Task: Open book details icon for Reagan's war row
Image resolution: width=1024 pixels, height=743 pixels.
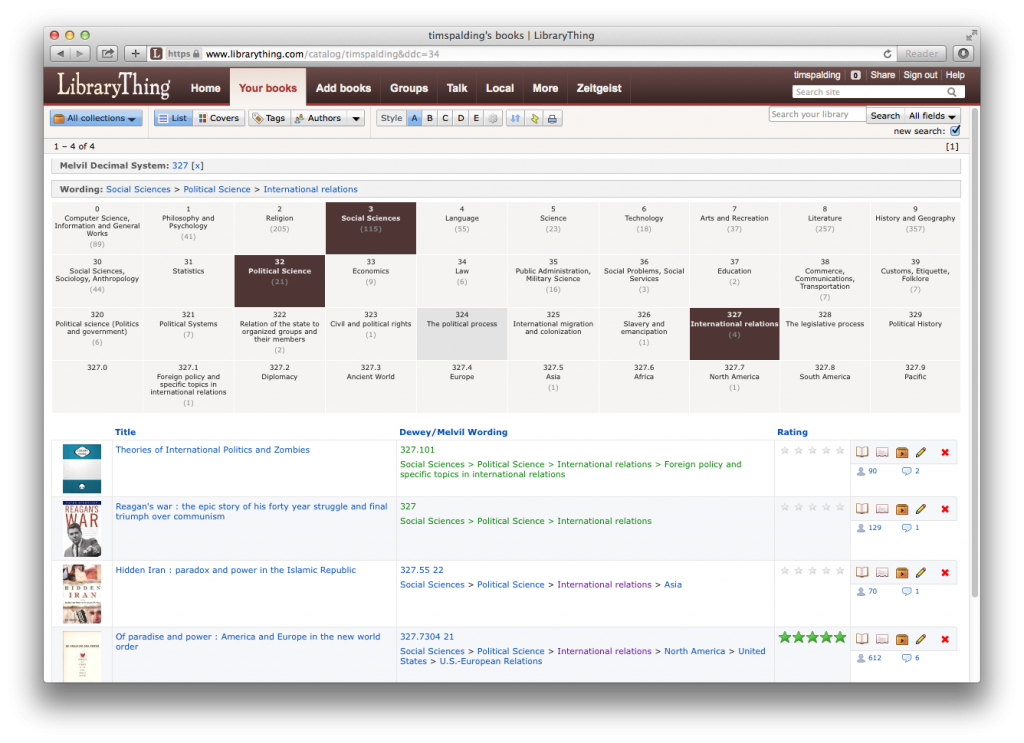Action: click(x=862, y=509)
